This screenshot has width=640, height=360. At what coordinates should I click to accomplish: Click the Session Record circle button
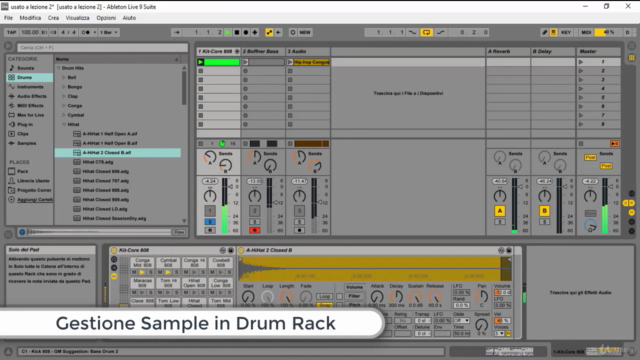point(293,32)
